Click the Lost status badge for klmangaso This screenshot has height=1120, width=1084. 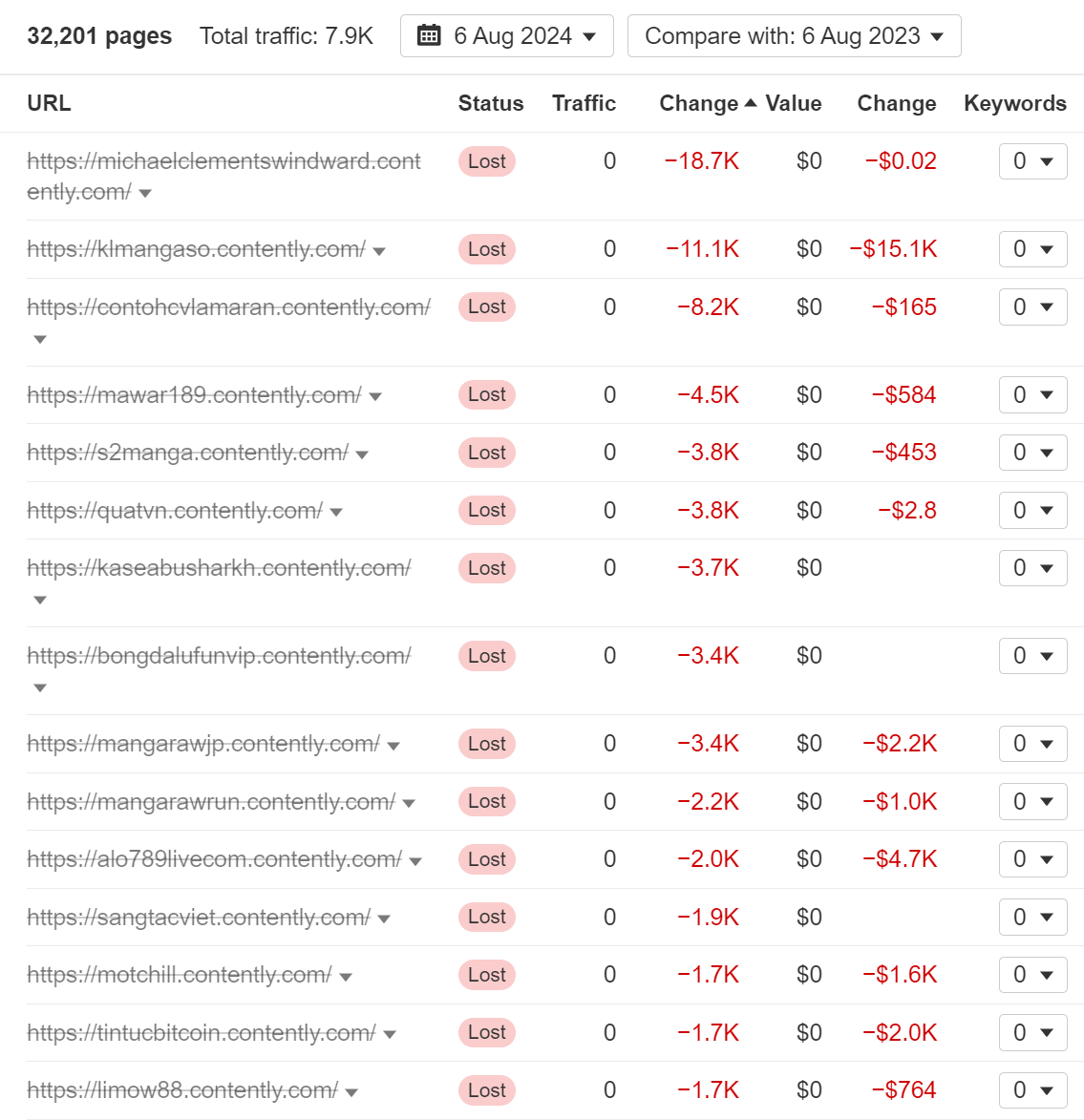point(486,249)
